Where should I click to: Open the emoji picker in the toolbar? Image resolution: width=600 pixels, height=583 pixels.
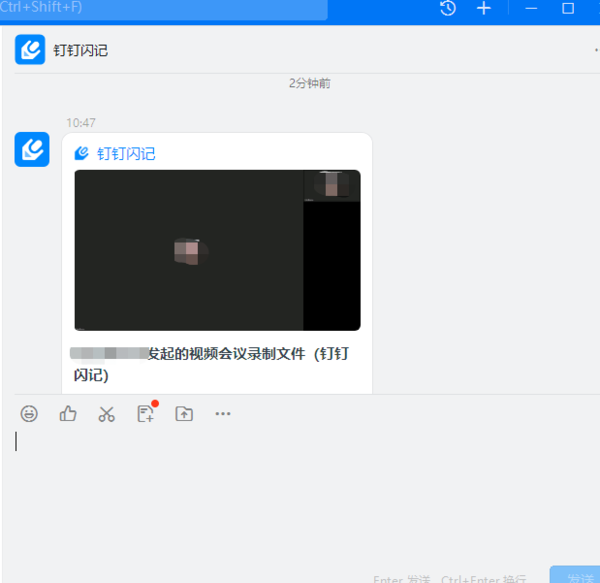[x=29, y=414]
